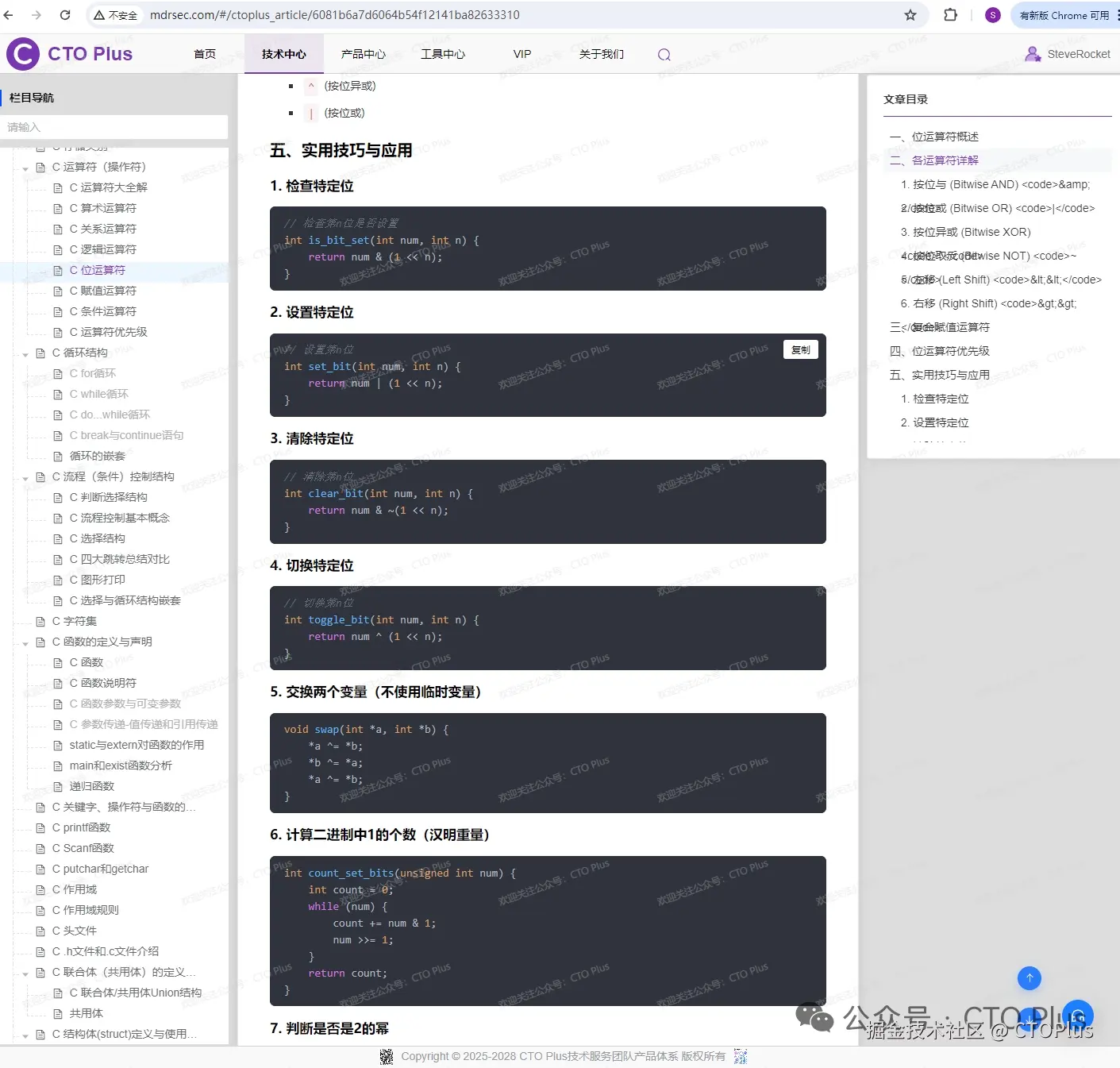Collapse the C 循环结构 branch
The height and width of the screenshot is (1068, 1120).
click(25, 353)
